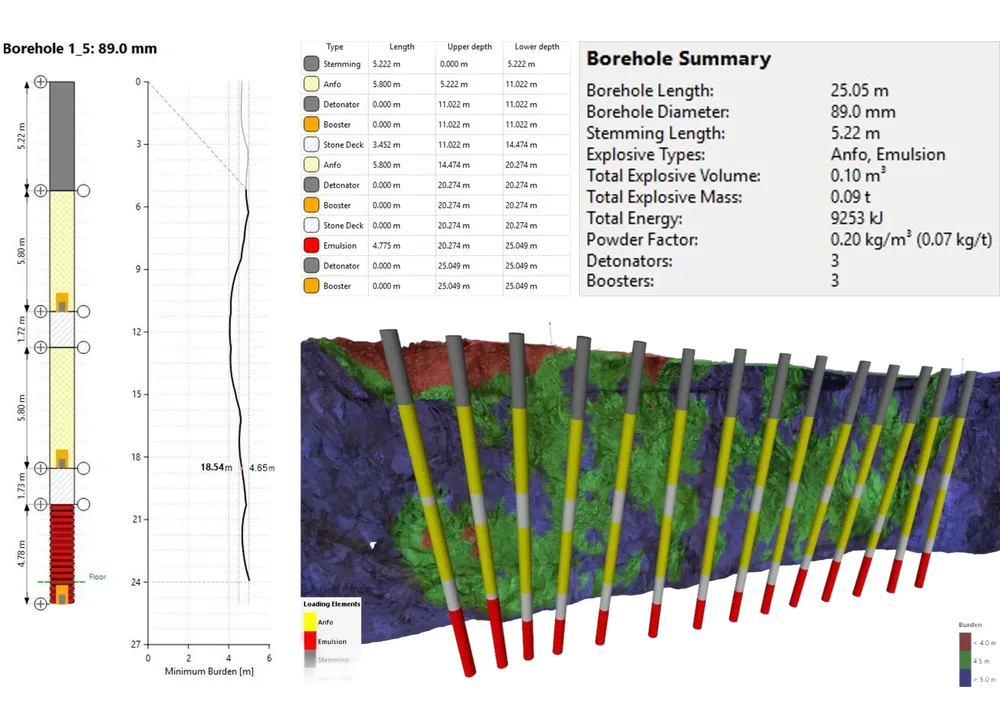Click the green 4.5 m burden swatch

click(965, 660)
